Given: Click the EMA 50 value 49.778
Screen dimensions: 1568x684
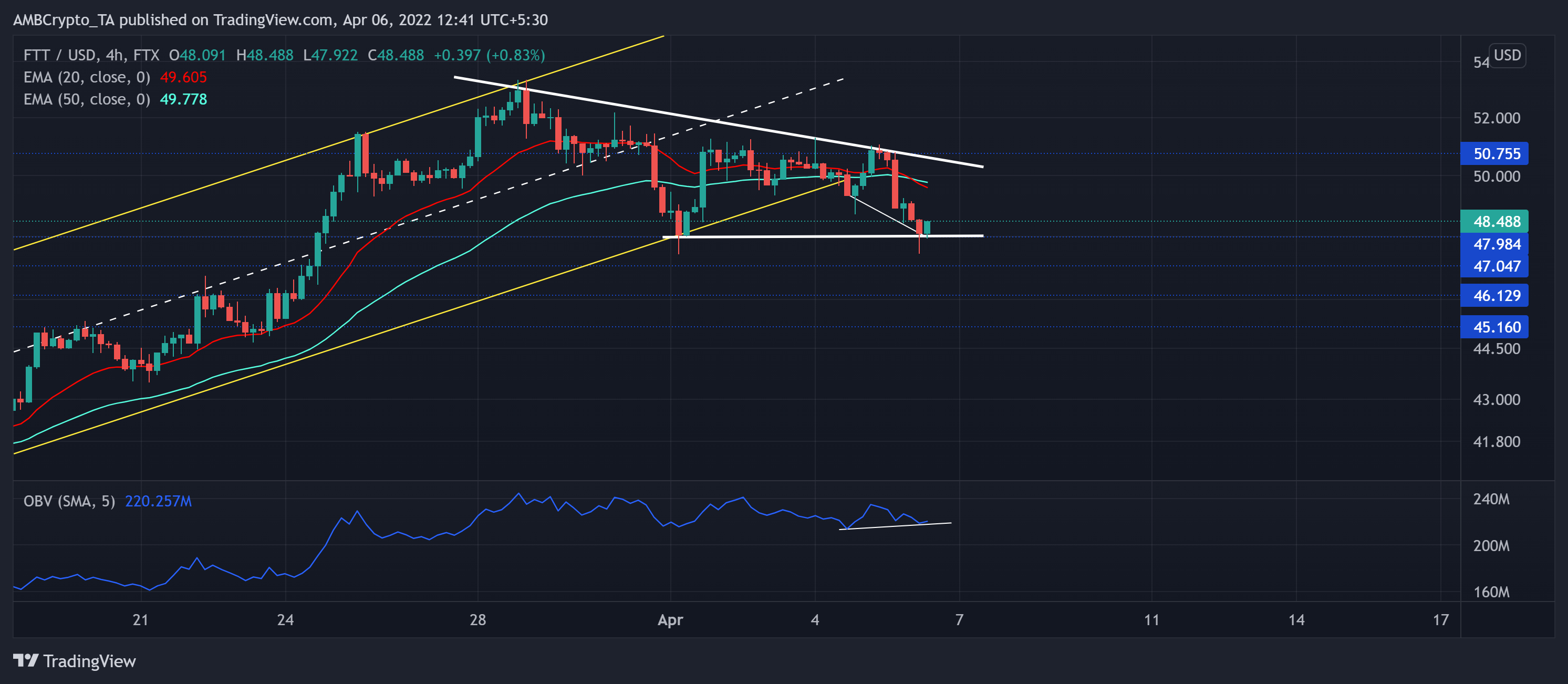Looking at the screenshot, I should click(x=183, y=99).
